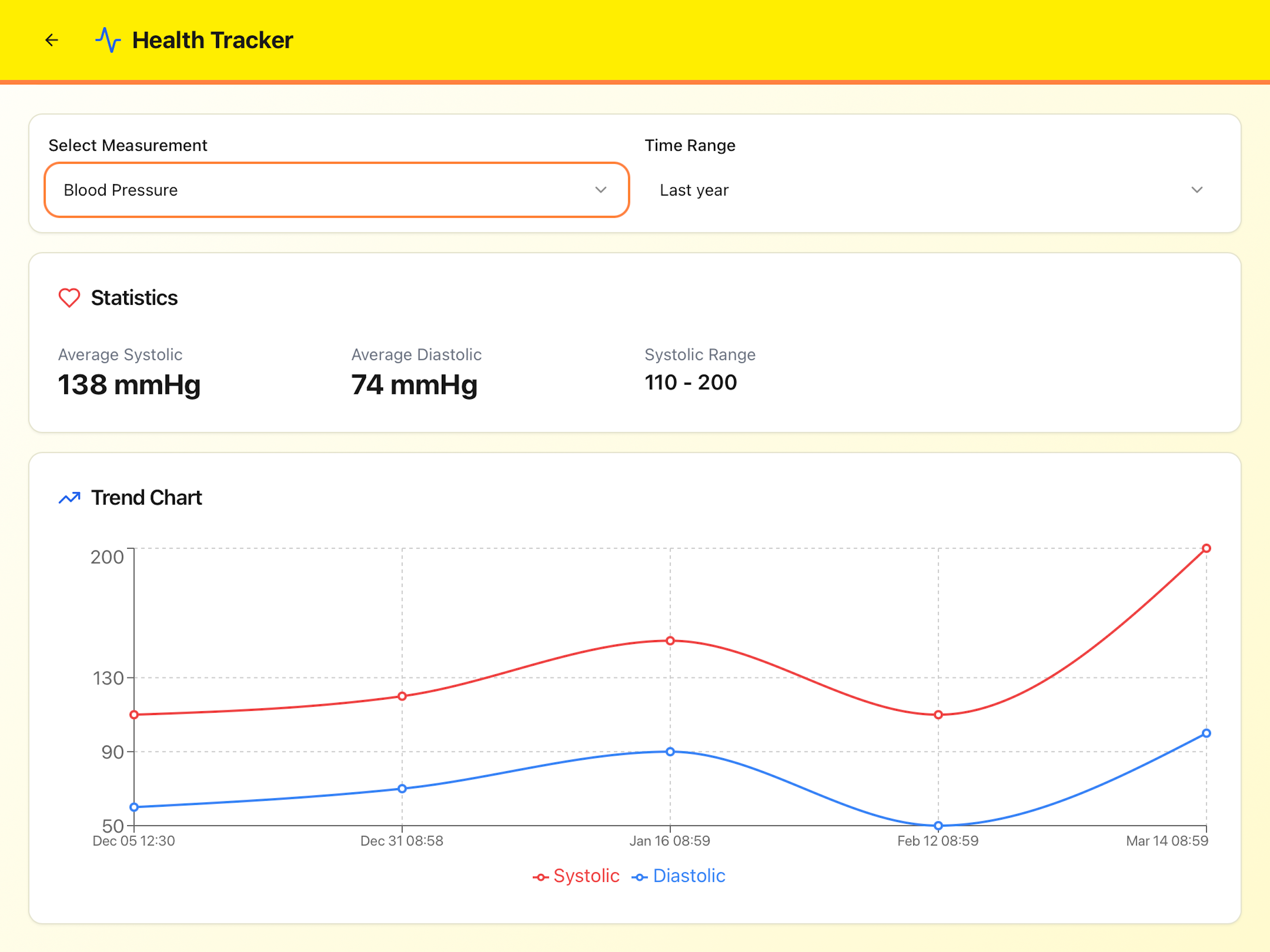The width and height of the screenshot is (1270, 952).
Task: Toggle the Diastolic legend entry
Action: pyautogui.click(x=678, y=876)
